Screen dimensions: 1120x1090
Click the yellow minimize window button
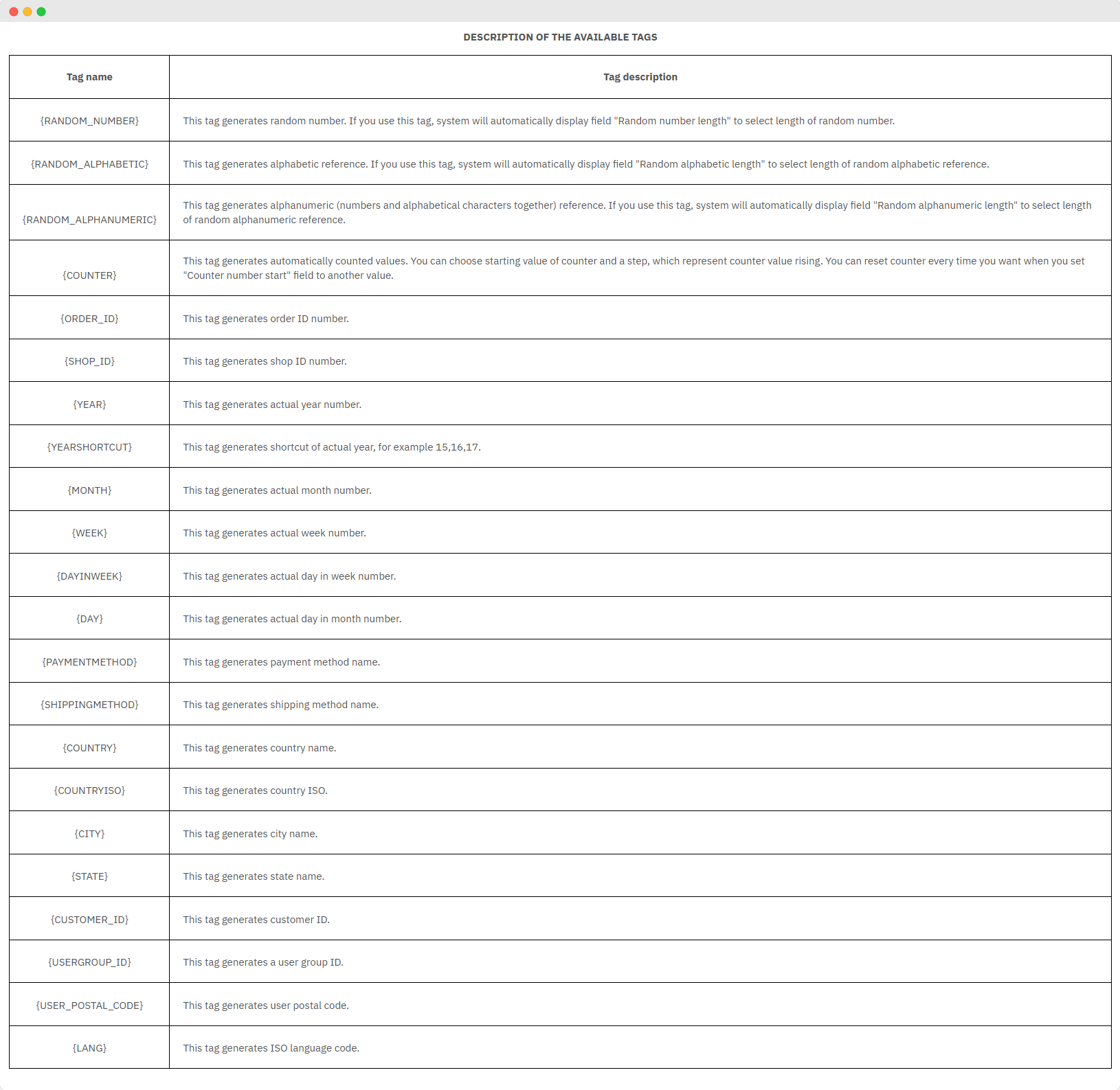[x=27, y=12]
